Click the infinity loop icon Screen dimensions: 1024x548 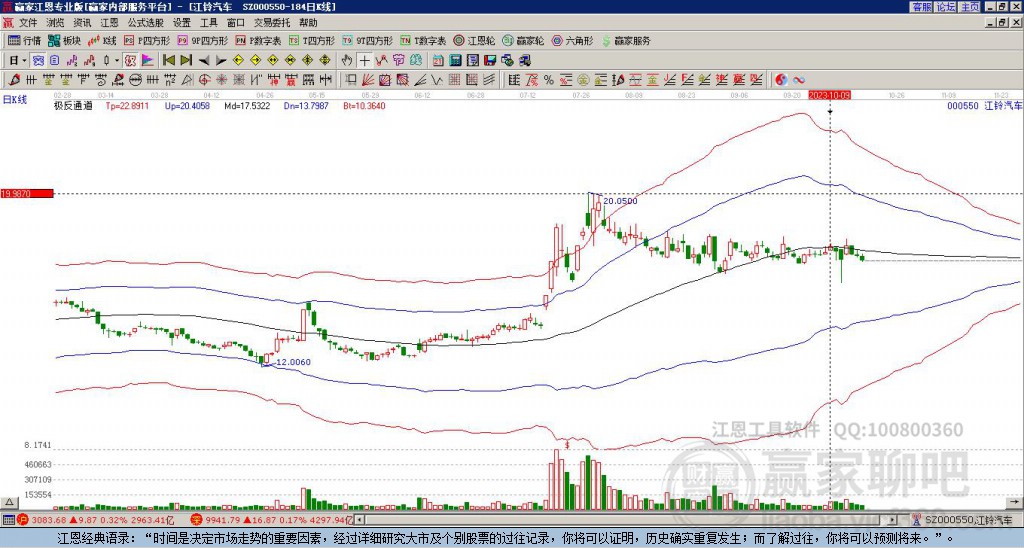coord(799,80)
